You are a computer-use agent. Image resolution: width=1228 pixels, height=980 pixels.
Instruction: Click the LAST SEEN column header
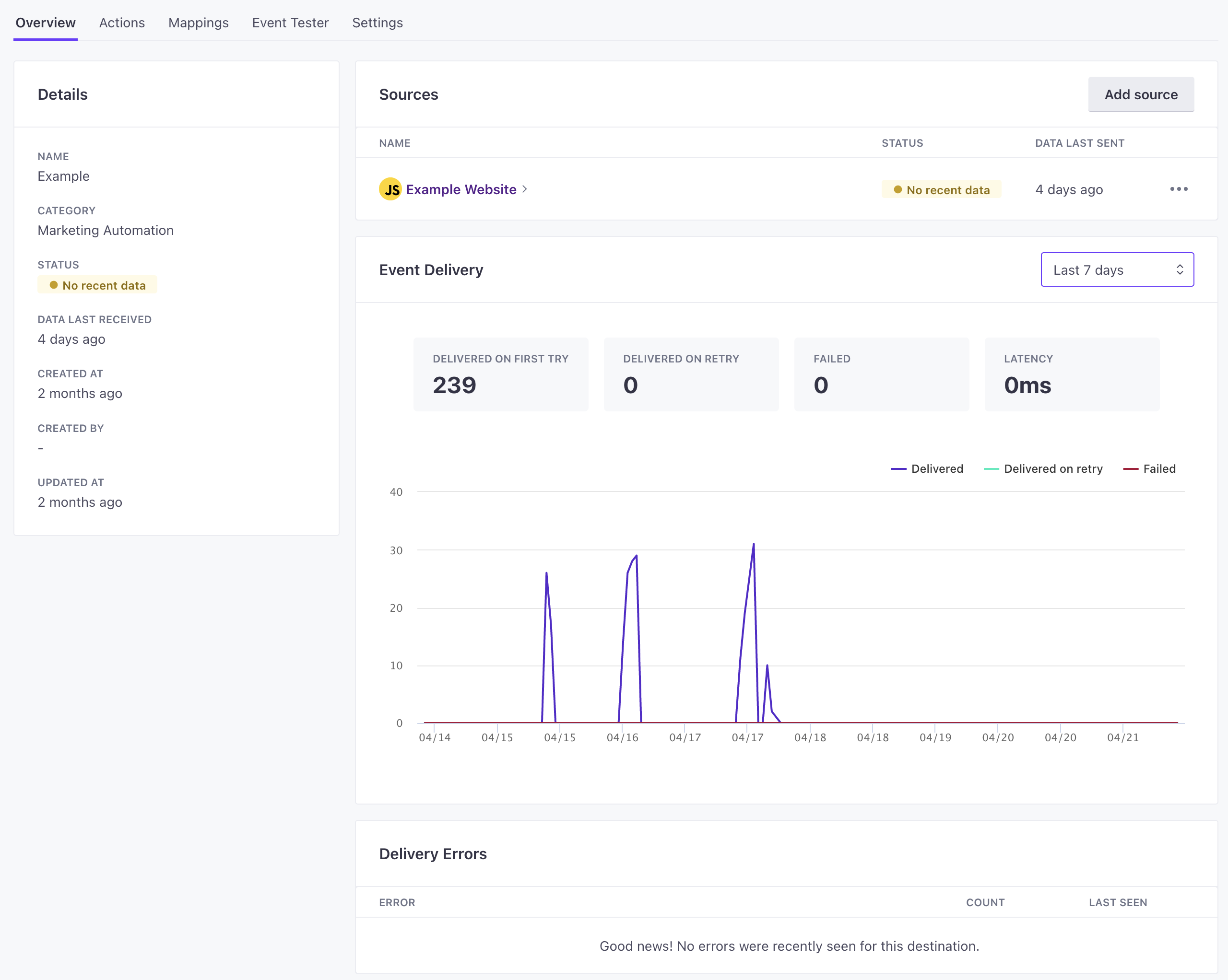1118,902
